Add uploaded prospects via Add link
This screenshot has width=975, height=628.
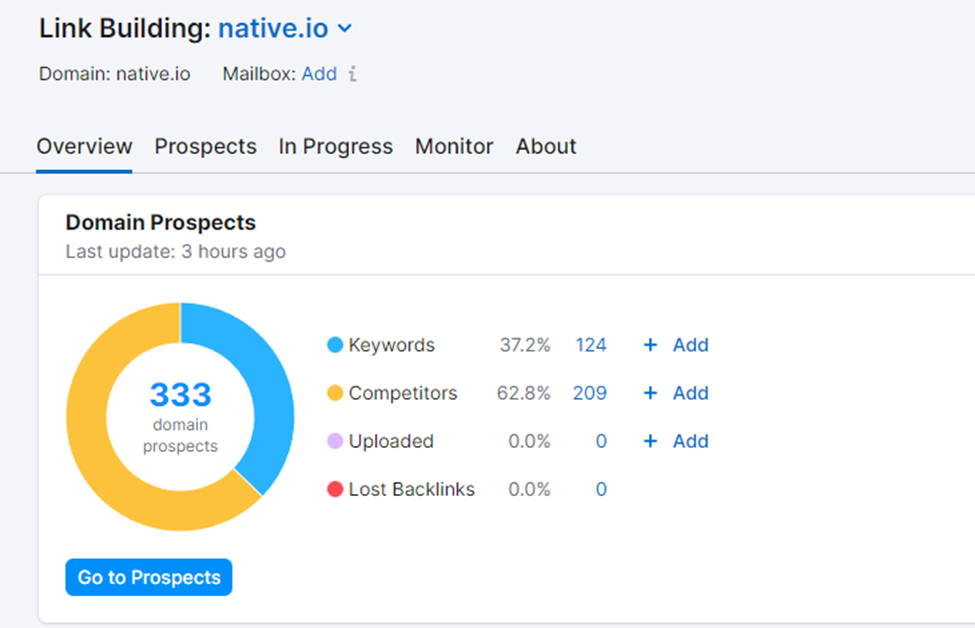pyautogui.click(x=691, y=441)
